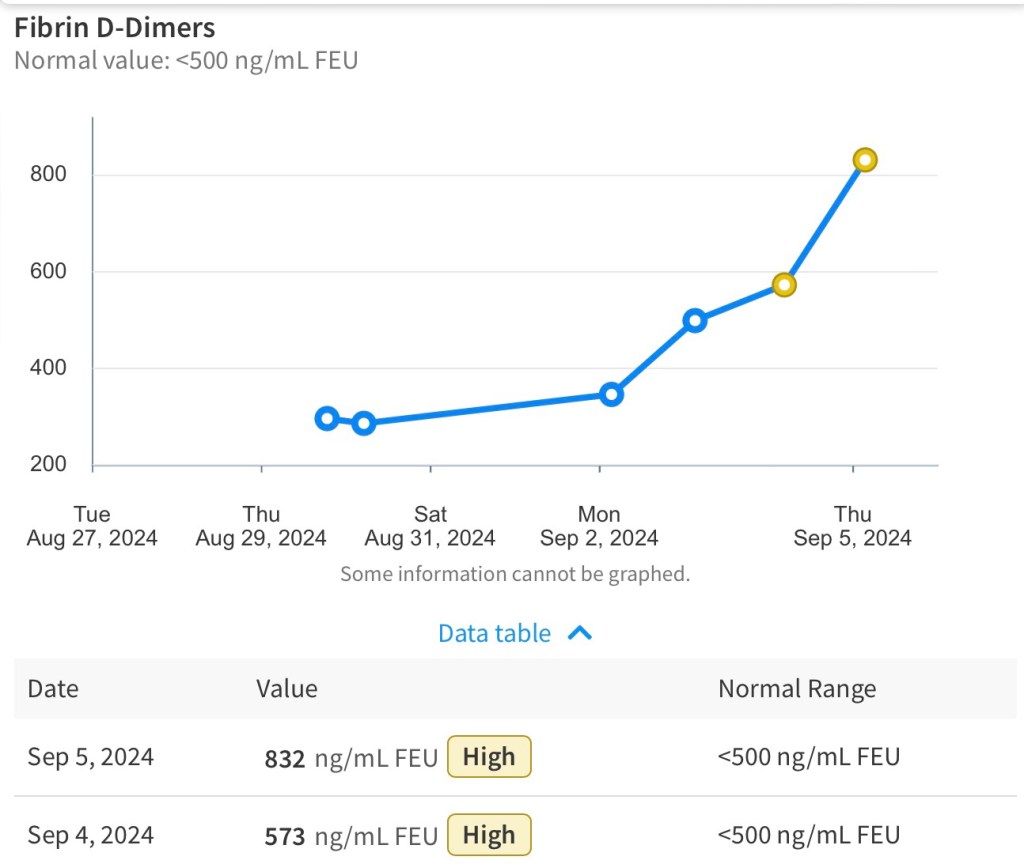Screen dimensions: 1024x864
Task: Select the second blue data point from left
Action: coord(364,423)
